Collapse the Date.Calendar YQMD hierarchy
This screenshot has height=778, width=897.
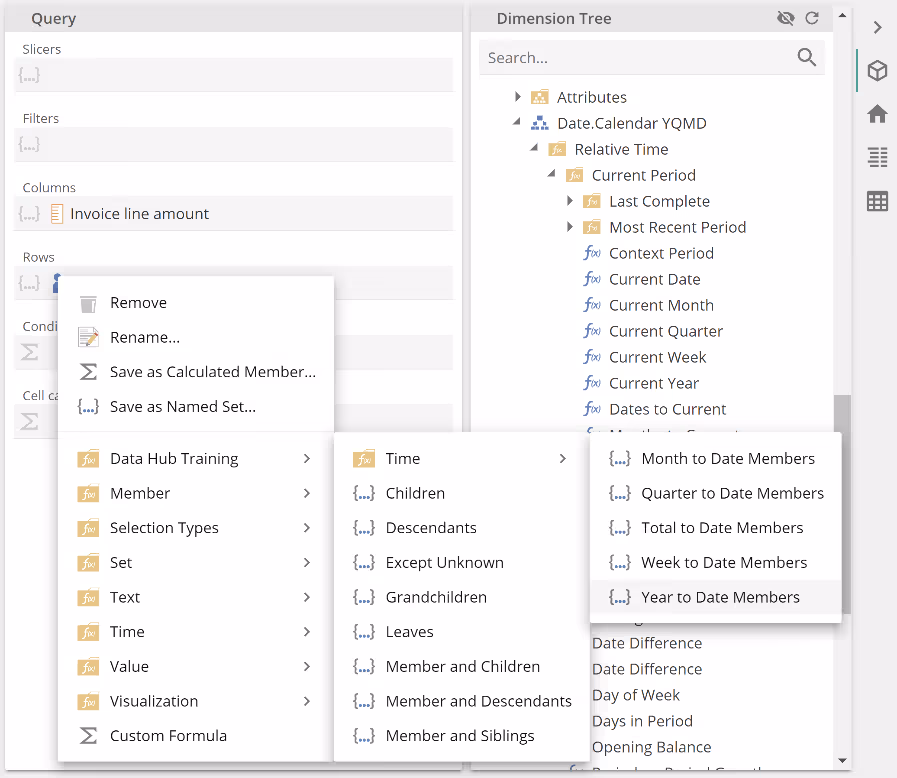(x=518, y=123)
